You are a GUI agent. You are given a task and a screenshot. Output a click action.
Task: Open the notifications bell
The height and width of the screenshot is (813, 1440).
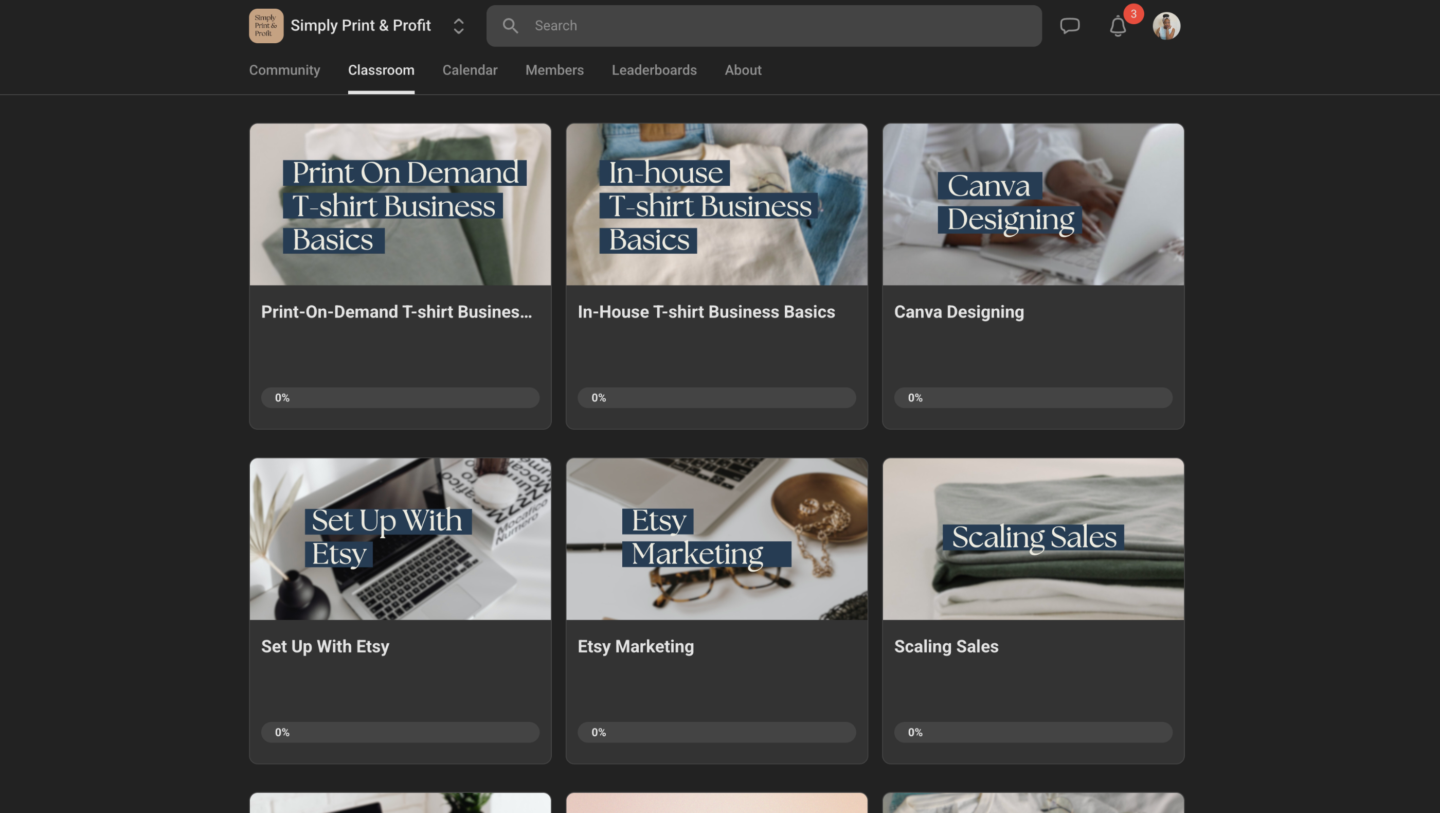[1118, 27]
